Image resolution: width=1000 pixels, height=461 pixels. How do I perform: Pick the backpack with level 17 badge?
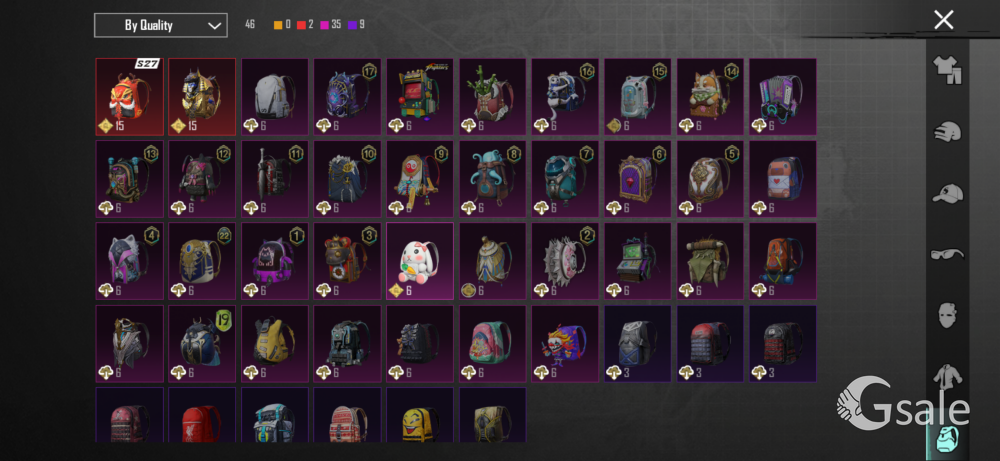pos(347,97)
